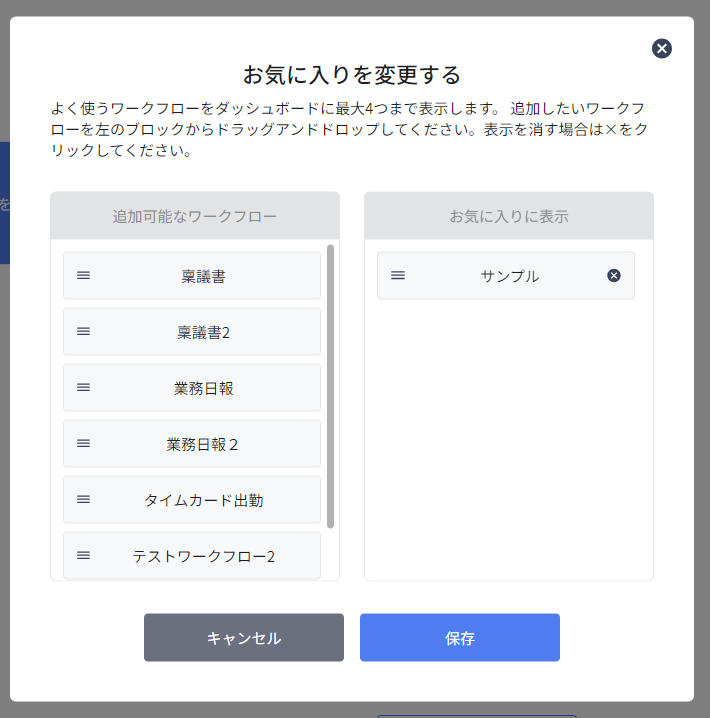Screen dimensions: 710x718
Task: Click the workflow list scrollbar
Action: pos(331,386)
